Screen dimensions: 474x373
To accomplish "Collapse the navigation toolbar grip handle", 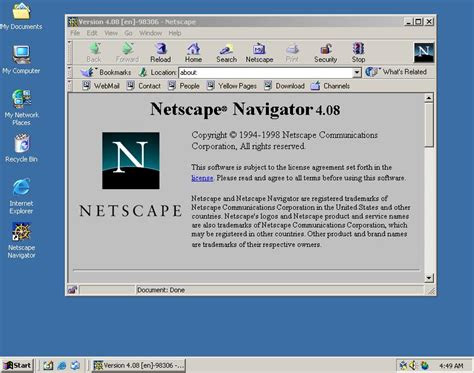I will (70, 53).
